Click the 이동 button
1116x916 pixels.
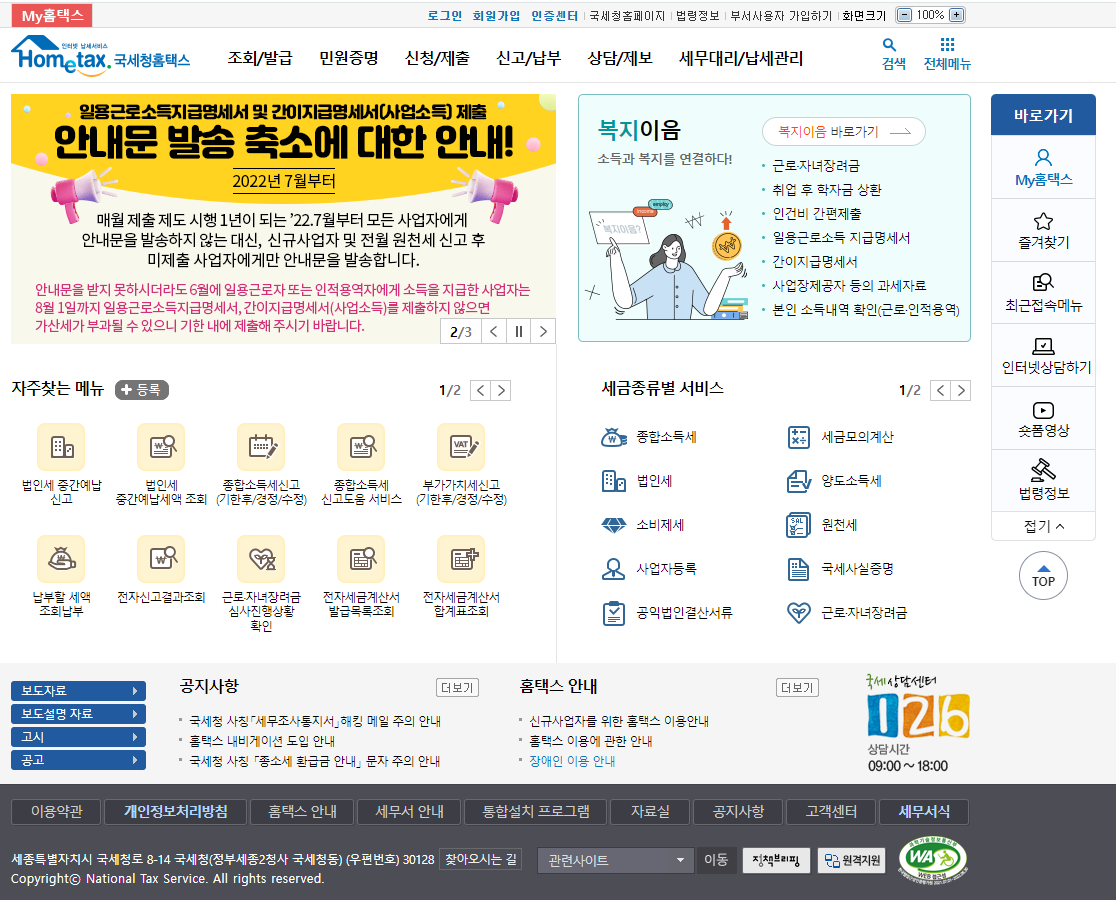pyautogui.click(x=715, y=860)
